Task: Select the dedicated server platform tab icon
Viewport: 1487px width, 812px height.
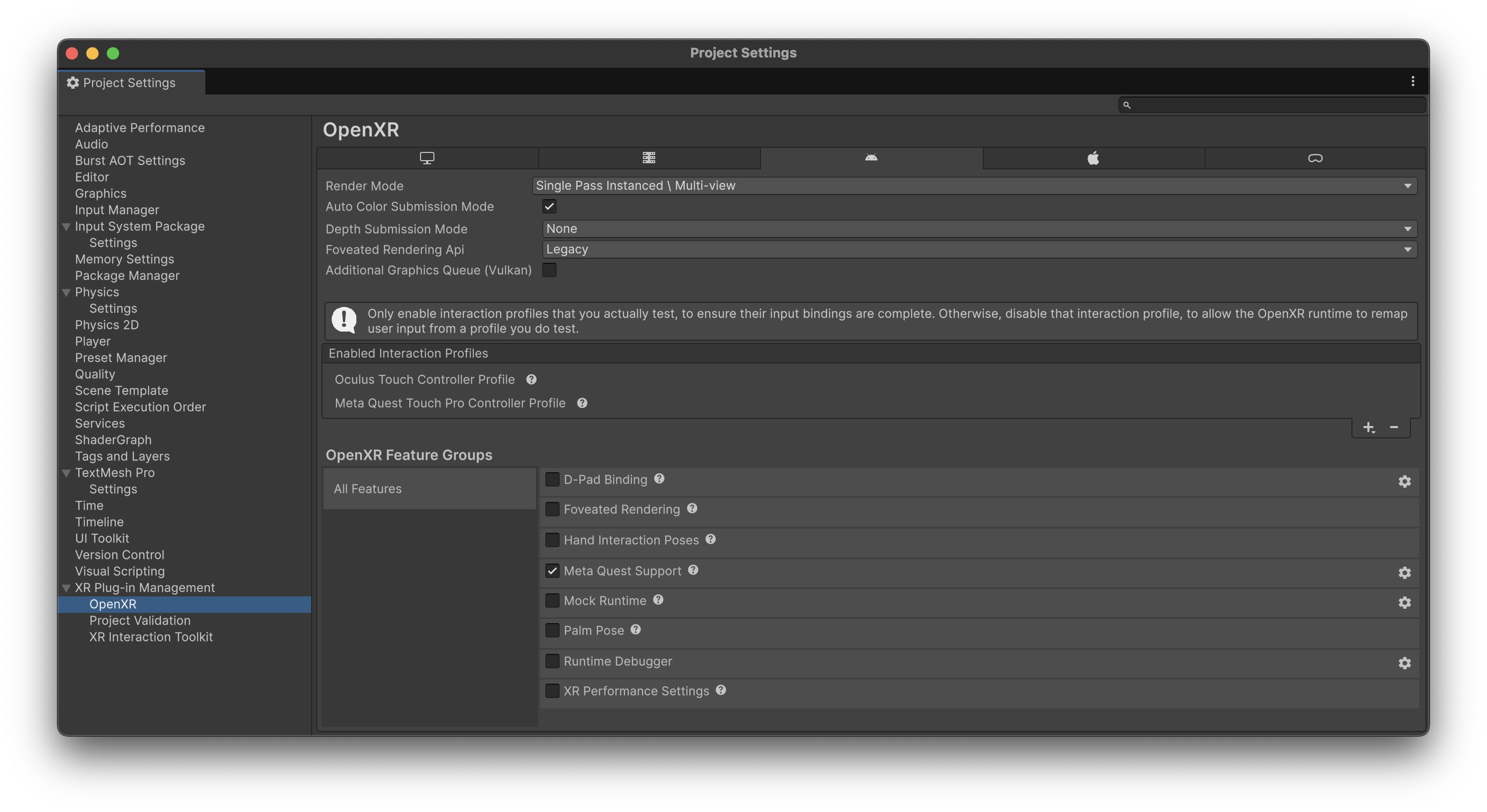Action: [x=649, y=158]
